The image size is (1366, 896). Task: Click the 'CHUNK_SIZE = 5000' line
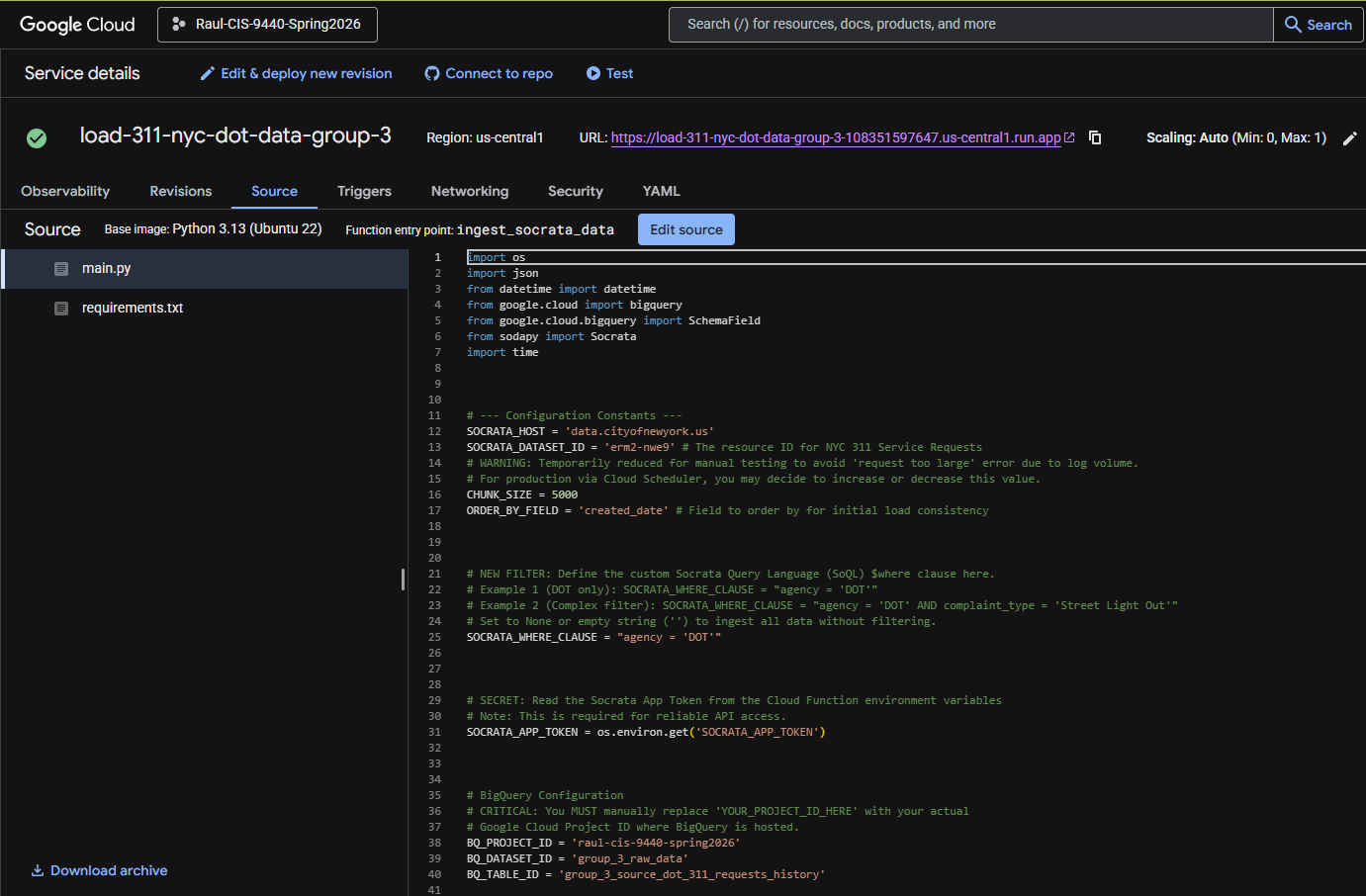click(x=522, y=494)
